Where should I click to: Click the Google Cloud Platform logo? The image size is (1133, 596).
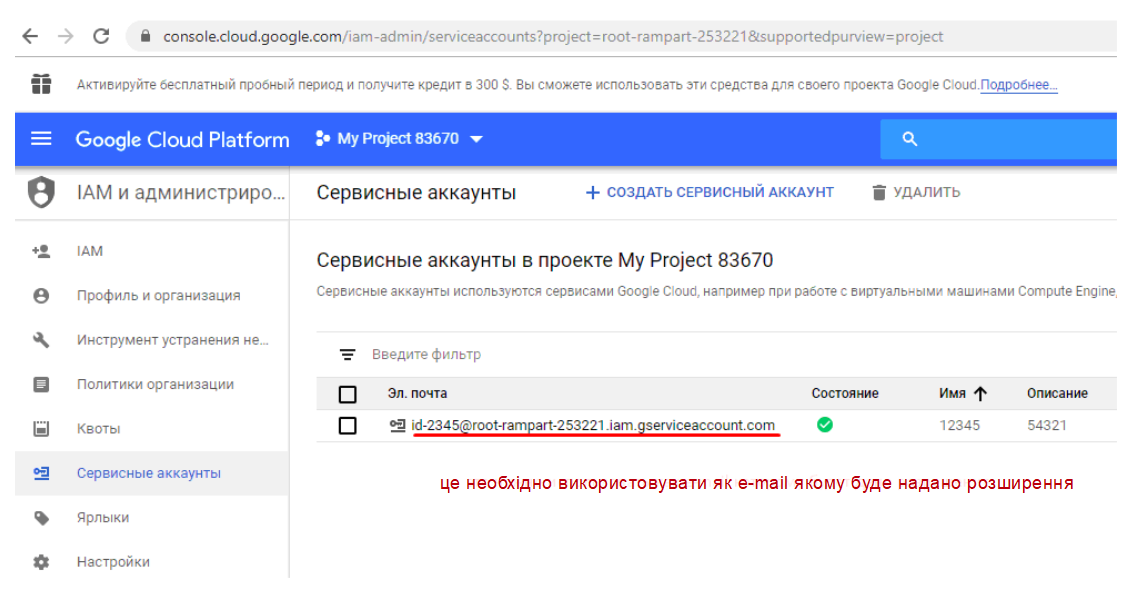click(x=182, y=139)
